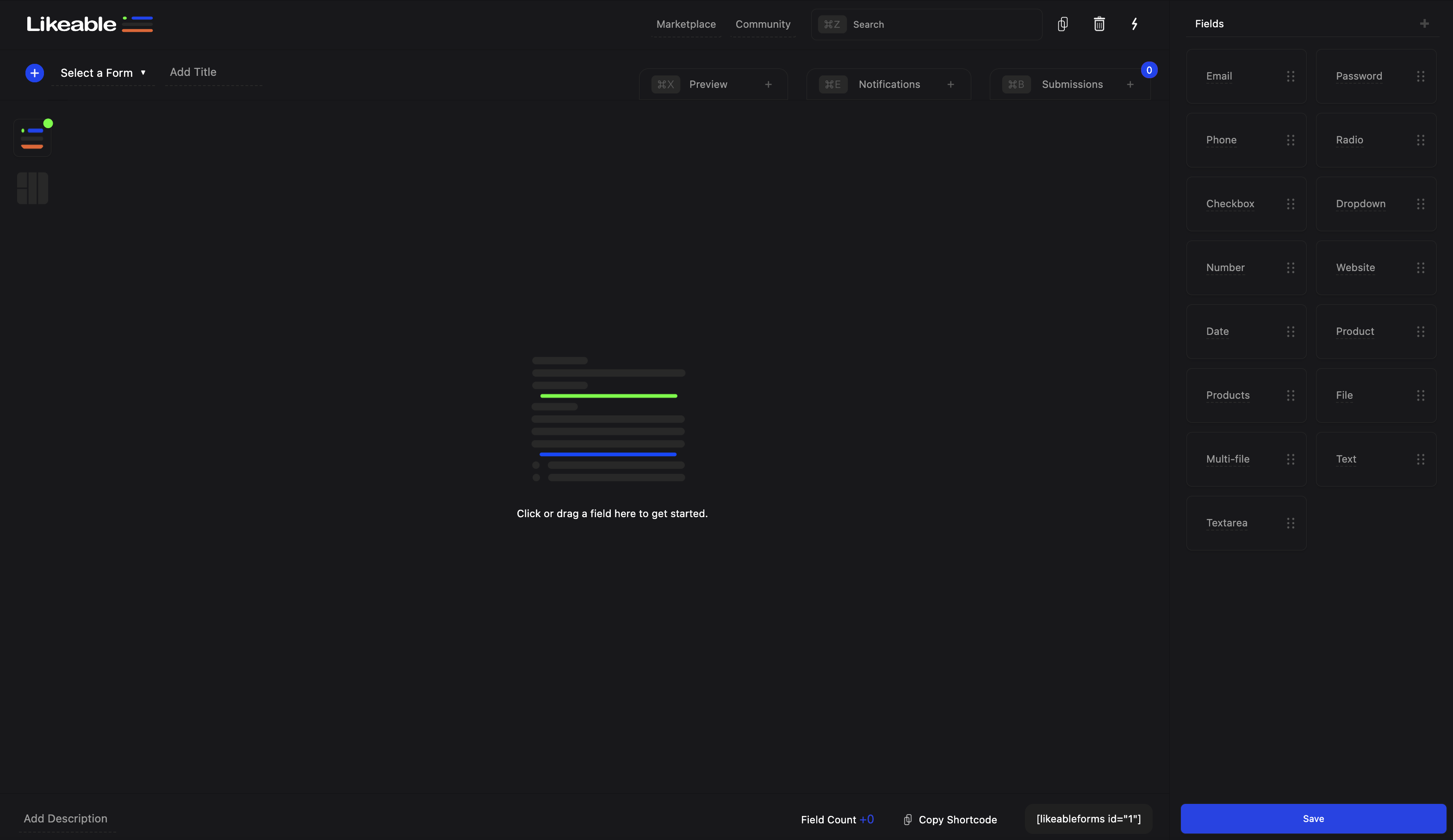Open the column layout sidebar icon
Screen dimensions: 1453x840
(32, 188)
